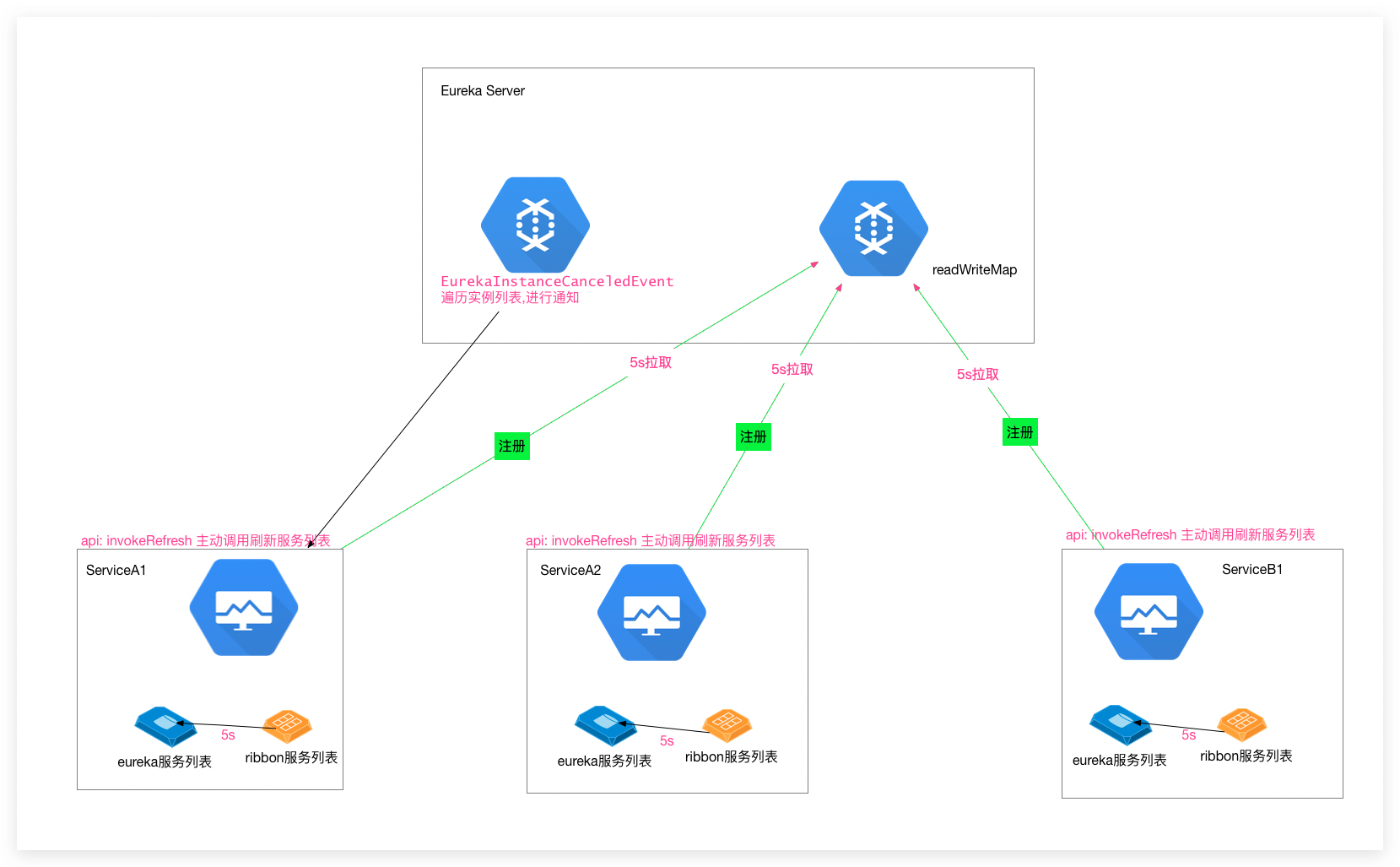Pick the ServiceB1 monitor hexagon icon
The width and height of the screenshot is (1400, 867).
click(x=1149, y=611)
